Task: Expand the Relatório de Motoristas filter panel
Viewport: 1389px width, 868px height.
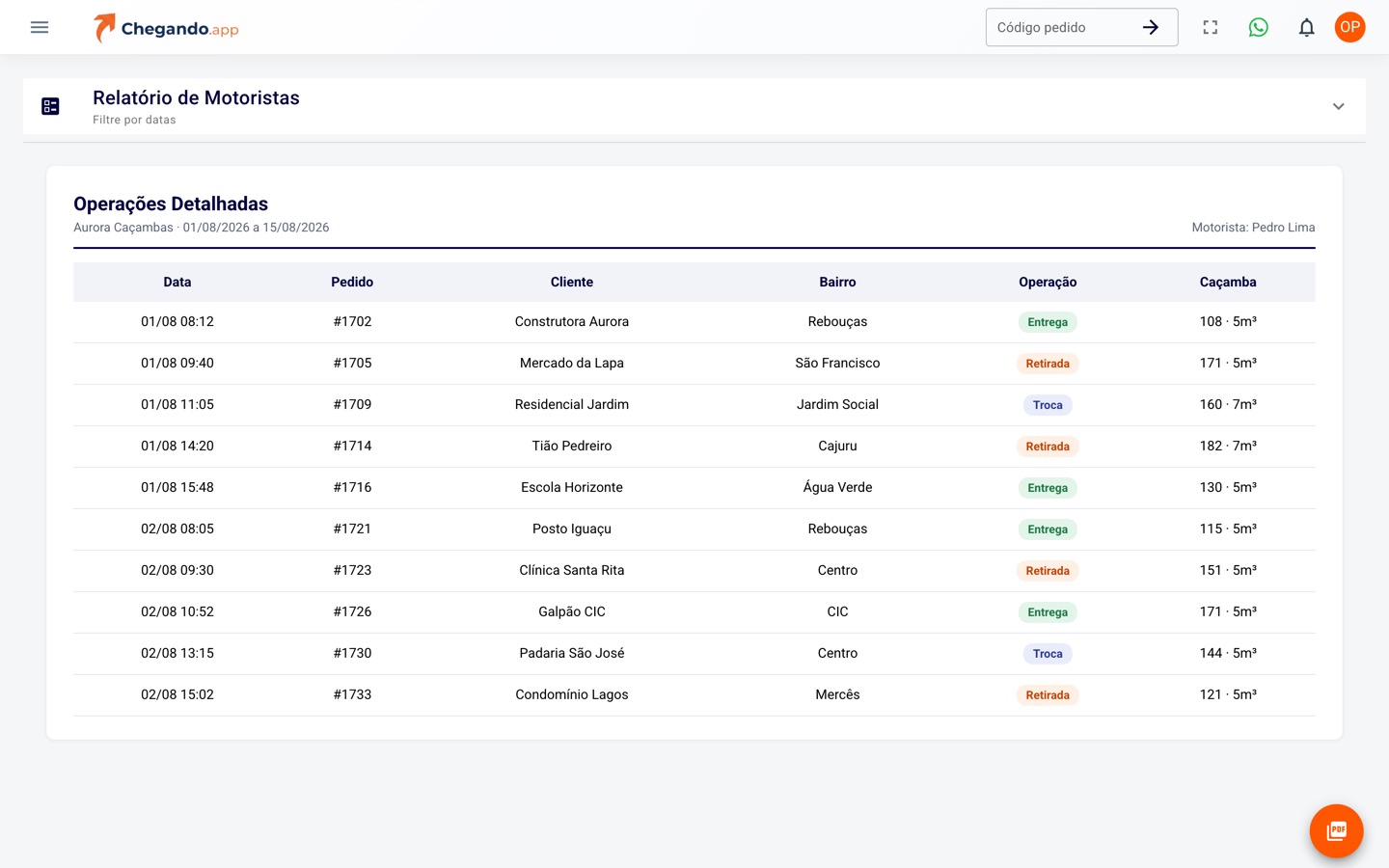Action: (1339, 106)
